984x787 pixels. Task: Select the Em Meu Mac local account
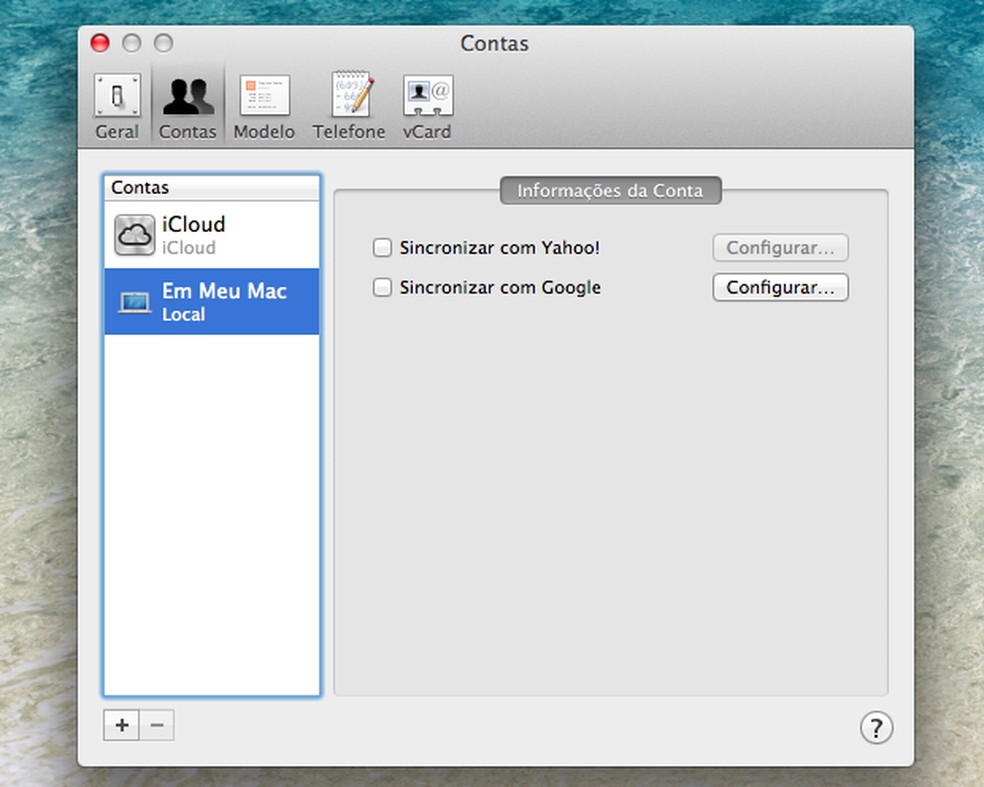pos(212,302)
